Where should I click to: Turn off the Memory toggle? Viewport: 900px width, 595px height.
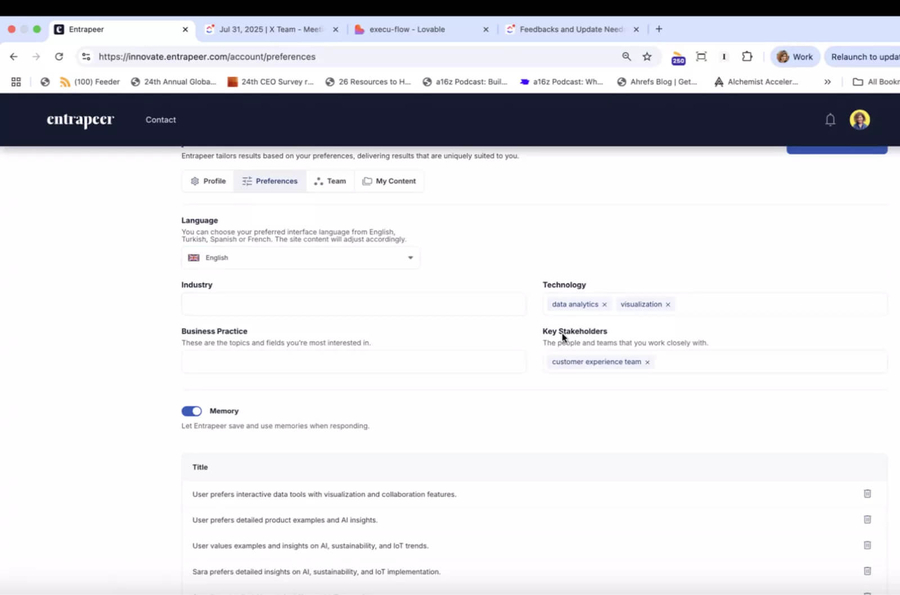(192, 411)
